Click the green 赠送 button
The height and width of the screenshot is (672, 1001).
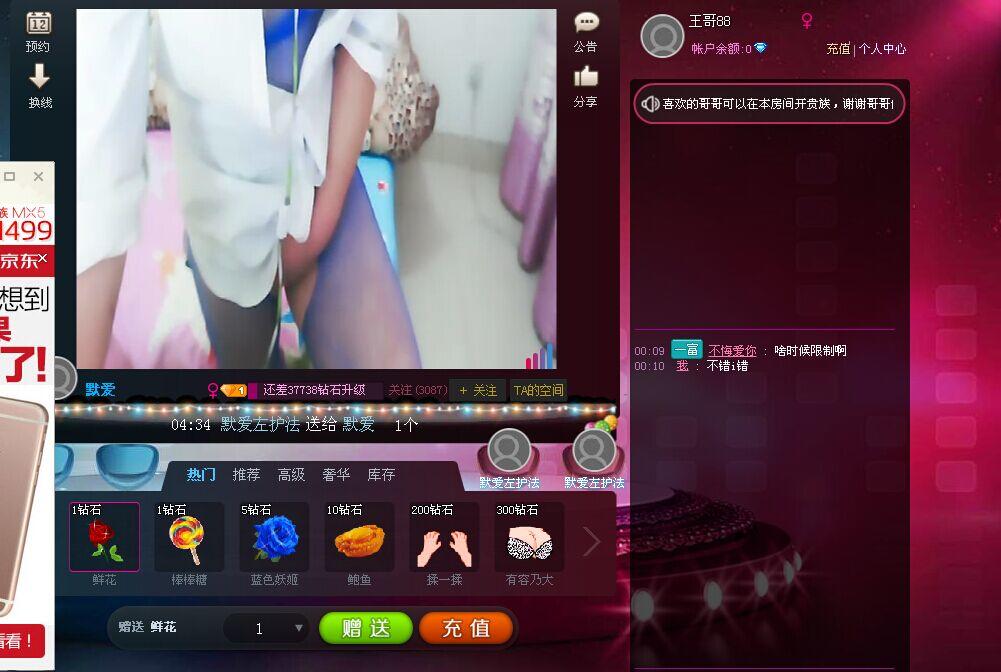tap(366, 628)
